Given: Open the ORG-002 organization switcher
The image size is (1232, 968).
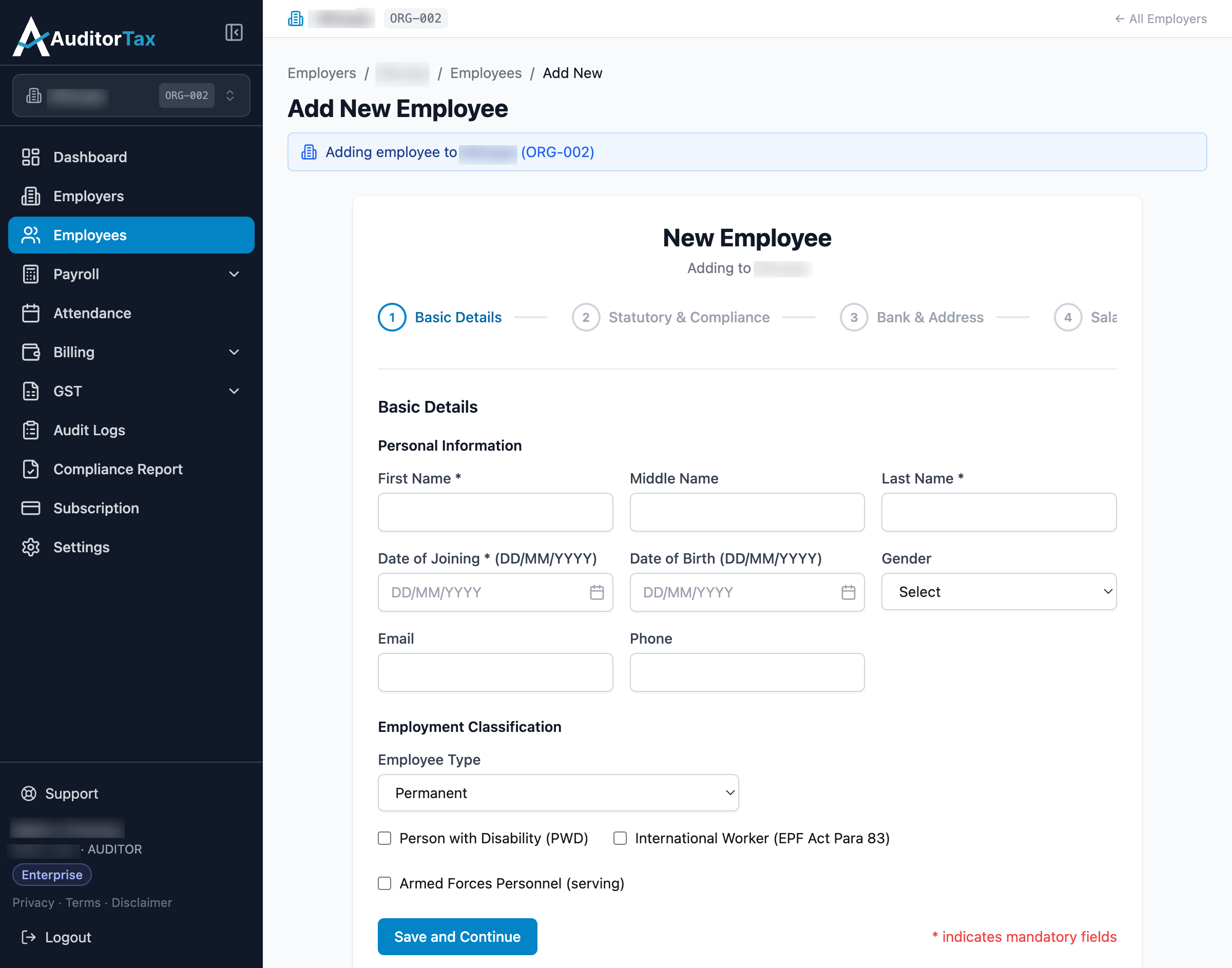Looking at the screenshot, I should coord(131,95).
